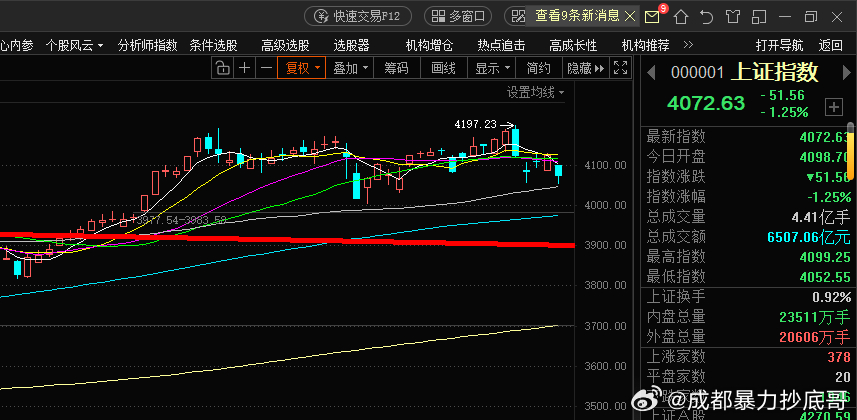Screen dimensions: 857x420
Task: Click the window icon left of 查看9条新消息
Action: pyautogui.click(x=518, y=16)
